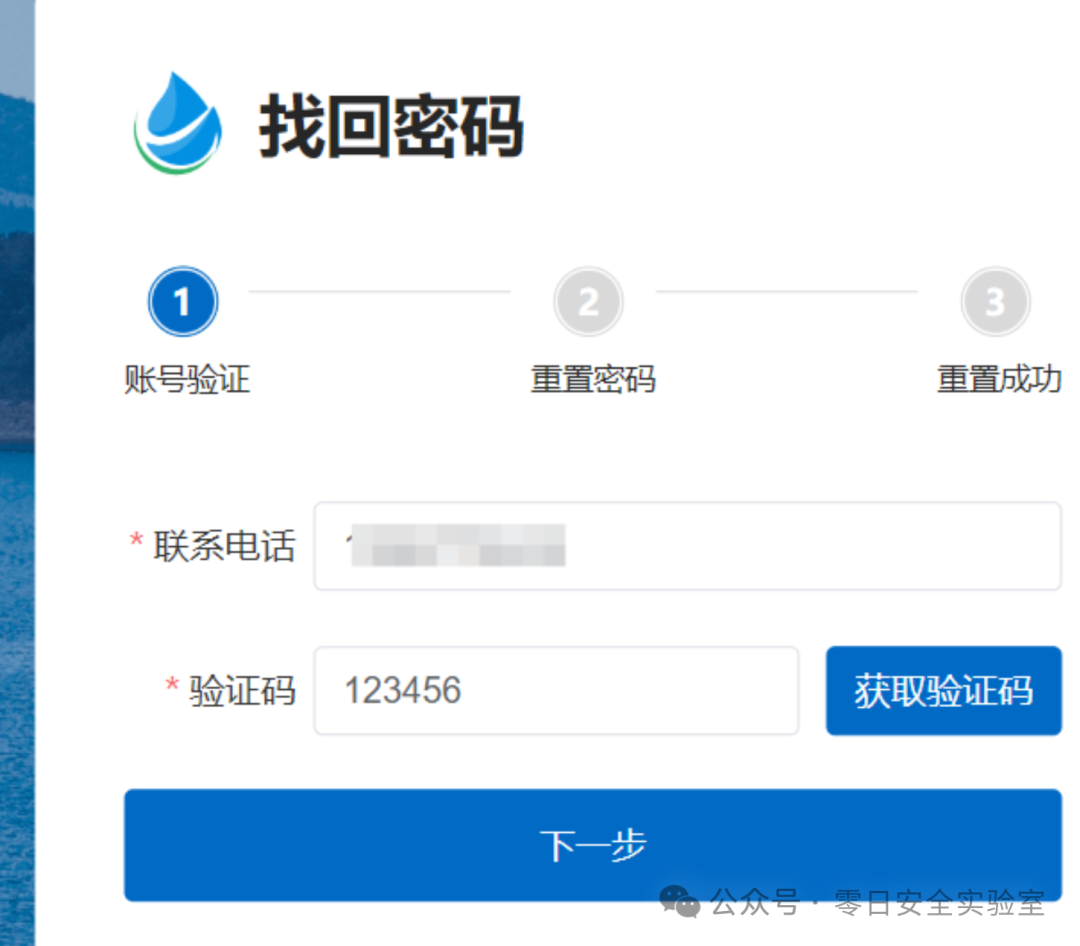The width and height of the screenshot is (1080, 946).
Task: Click the verification code input showing 123456
Action: point(555,691)
